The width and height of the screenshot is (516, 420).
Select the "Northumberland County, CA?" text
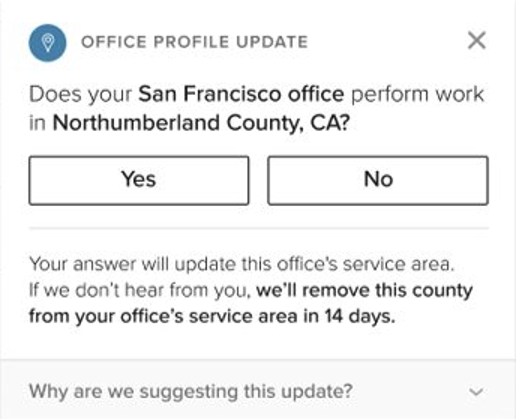tap(201, 123)
